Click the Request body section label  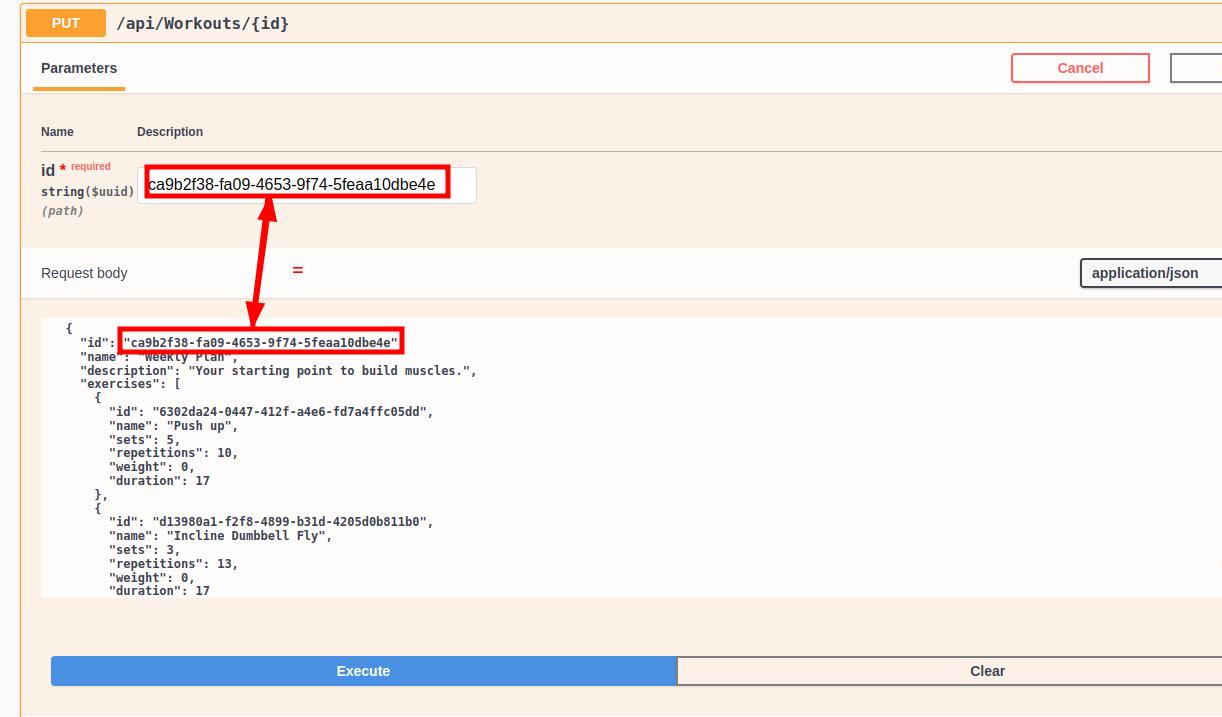84,273
